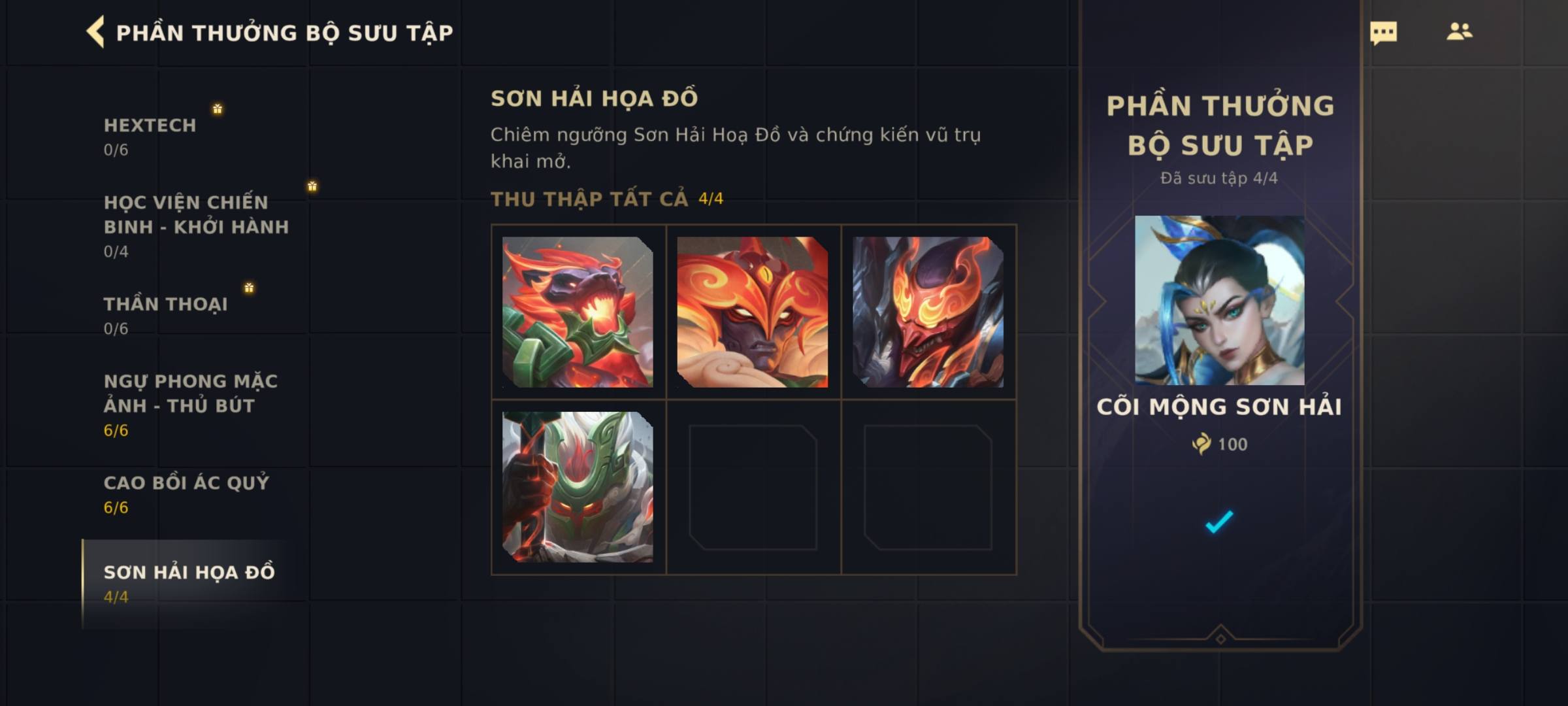Click the blue claimed checkmark
The height and width of the screenshot is (706, 1568).
point(1219,521)
